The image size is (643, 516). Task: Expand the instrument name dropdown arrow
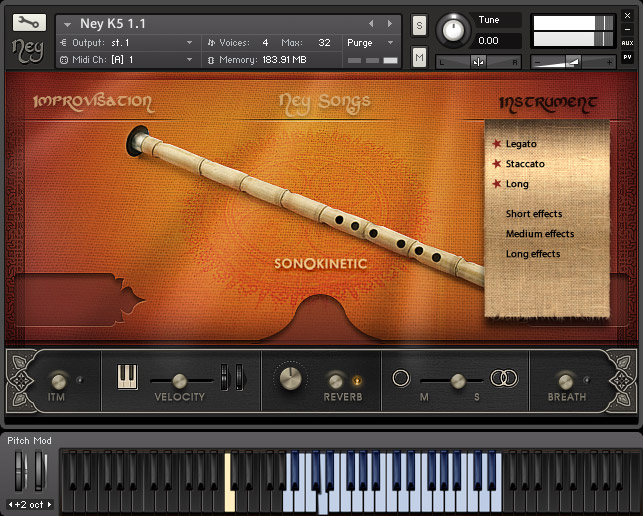coord(68,25)
